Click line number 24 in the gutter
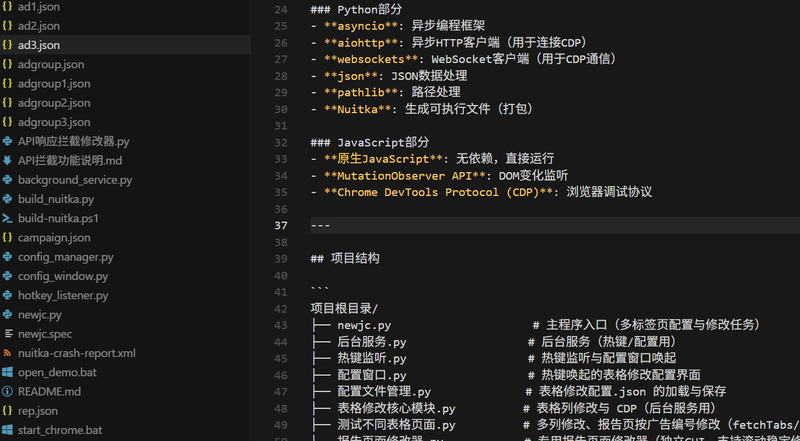The width and height of the screenshot is (800, 441). tap(281, 10)
